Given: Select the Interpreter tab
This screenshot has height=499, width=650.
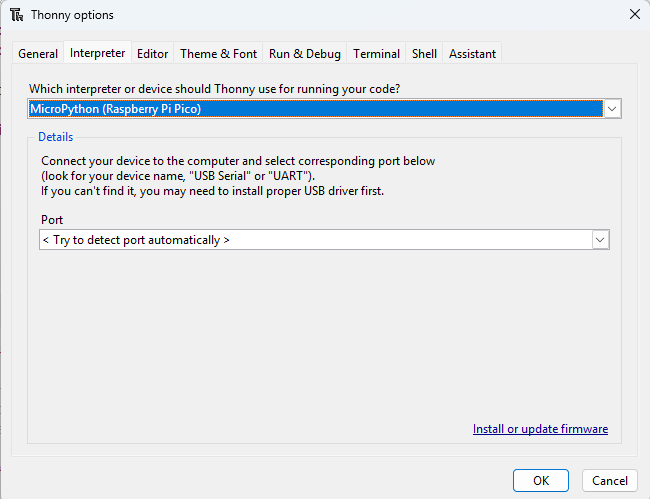Looking at the screenshot, I should (x=98, y=53).
